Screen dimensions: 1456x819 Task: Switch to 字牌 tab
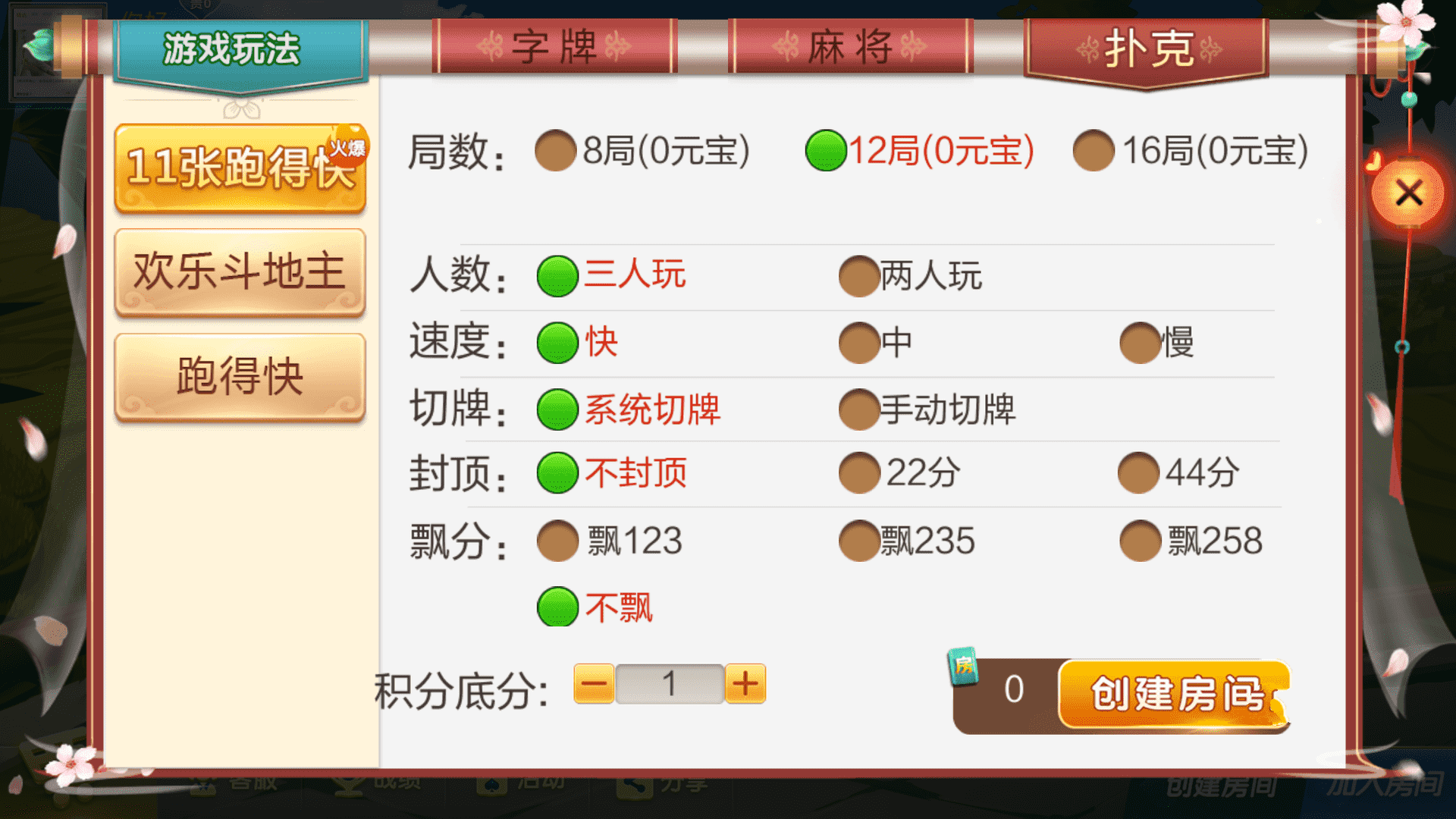[554, 47]
